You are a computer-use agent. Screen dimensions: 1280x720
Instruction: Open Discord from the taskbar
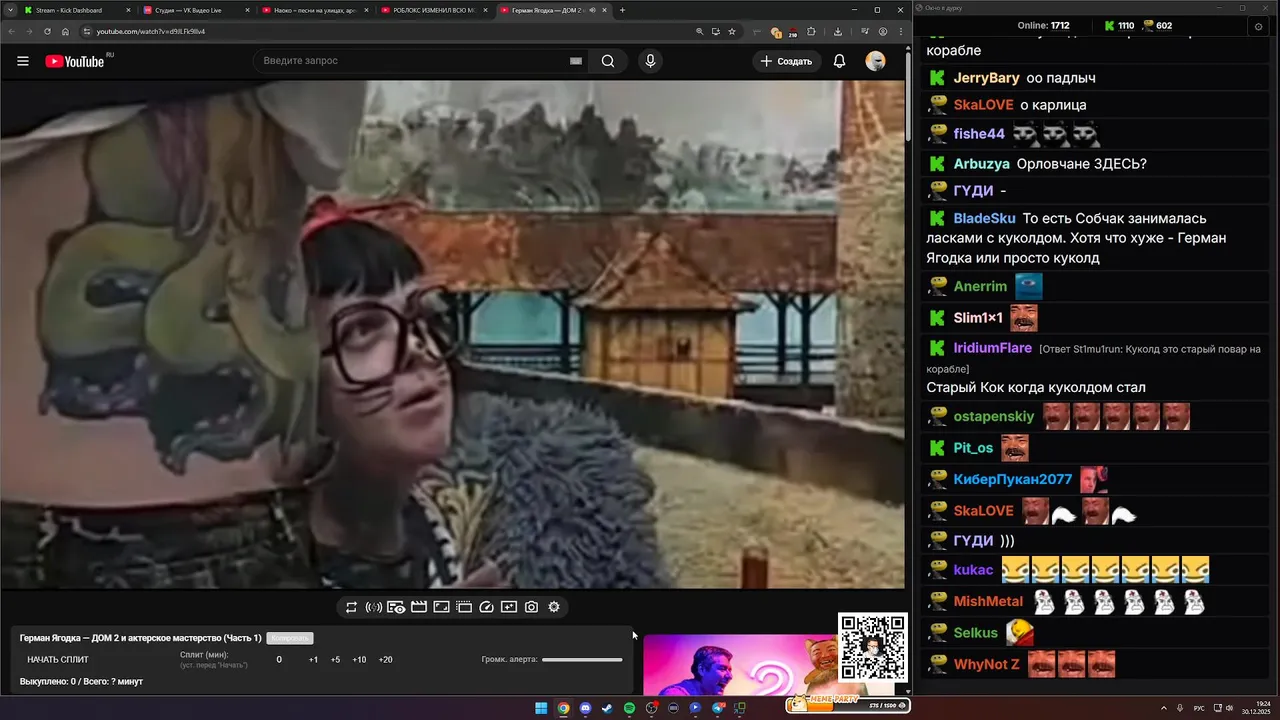coord(585,708)
